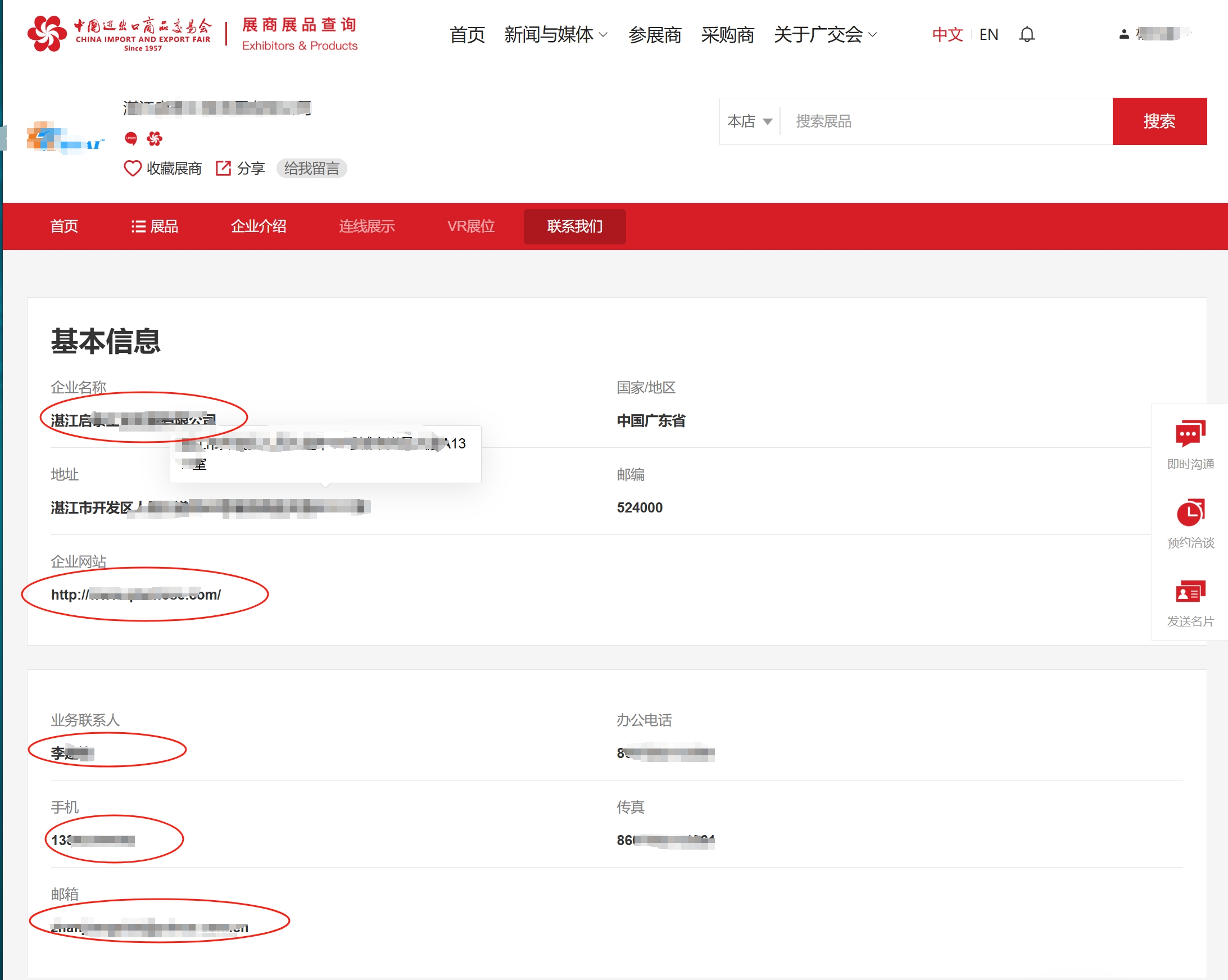This screenshot has width=1228, height=980.
Task: Switch language to EN
Action: pos(989,35)
